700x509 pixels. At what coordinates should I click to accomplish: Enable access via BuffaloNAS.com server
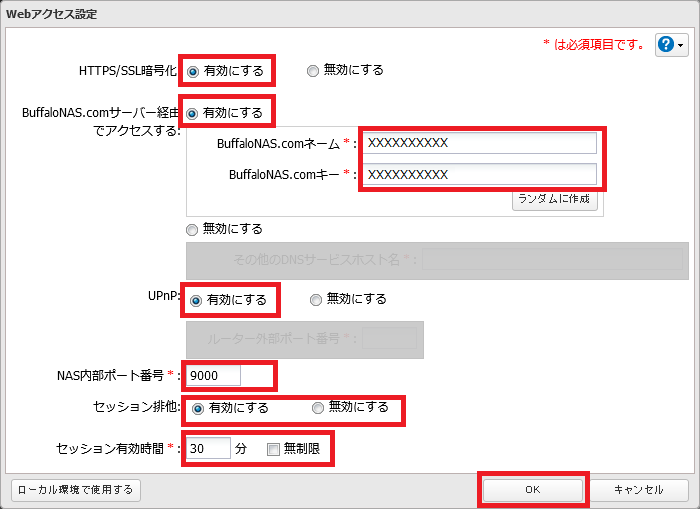click(x=192, y=114)
